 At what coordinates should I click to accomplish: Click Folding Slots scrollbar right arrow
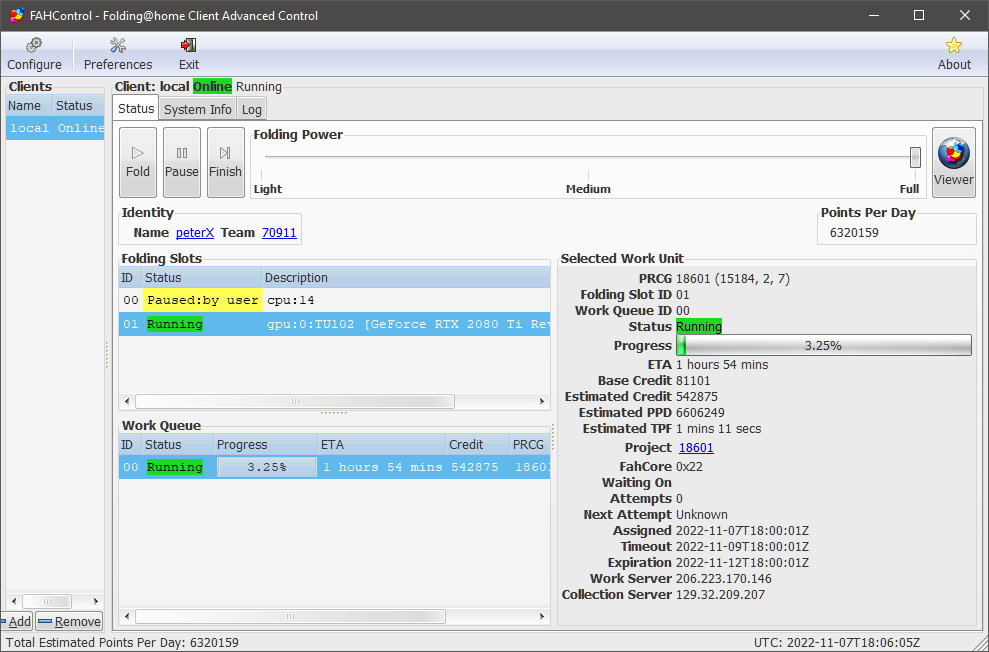coord(542,402)
